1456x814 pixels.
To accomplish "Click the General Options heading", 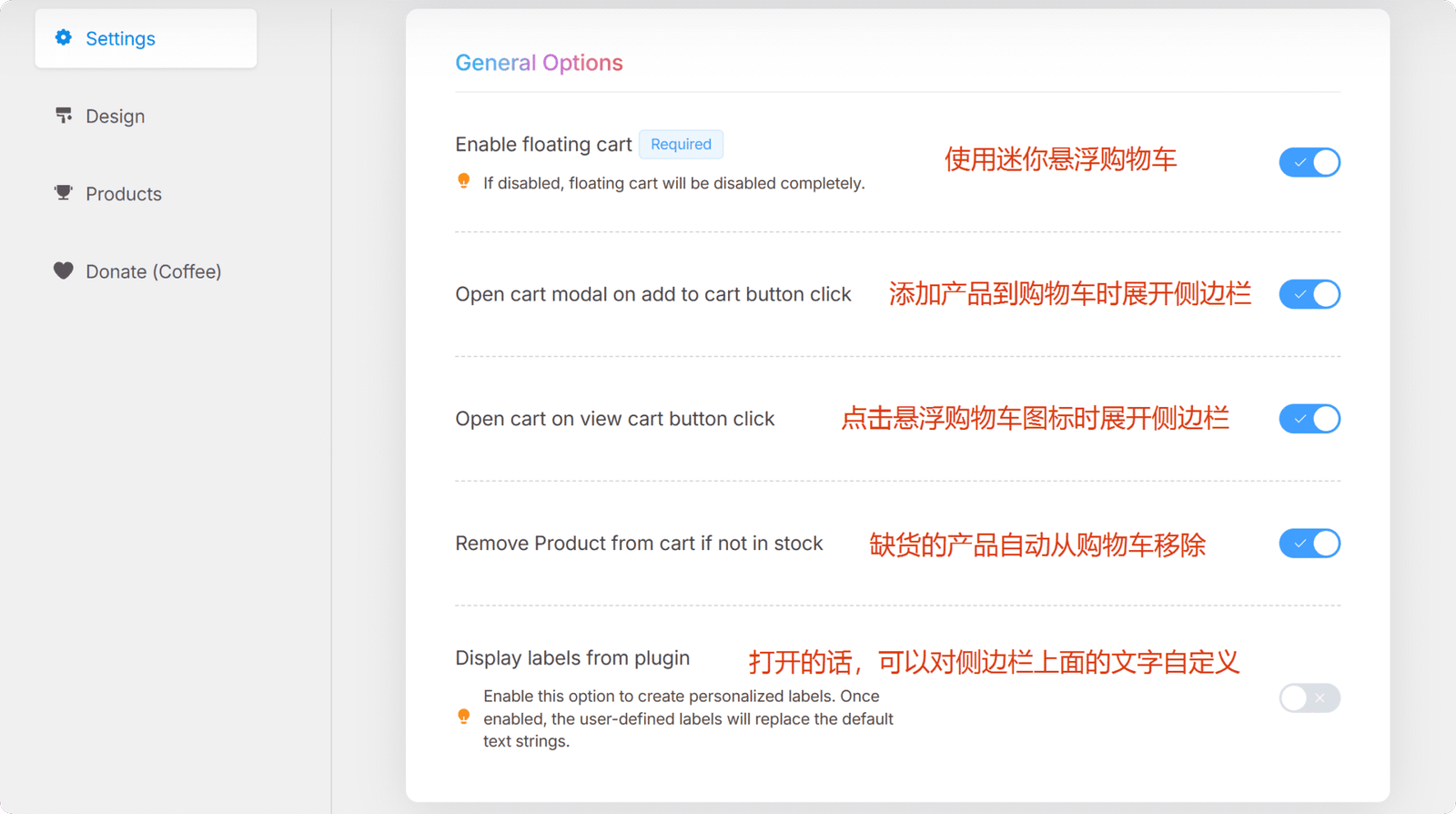I will tap(539, 63).
